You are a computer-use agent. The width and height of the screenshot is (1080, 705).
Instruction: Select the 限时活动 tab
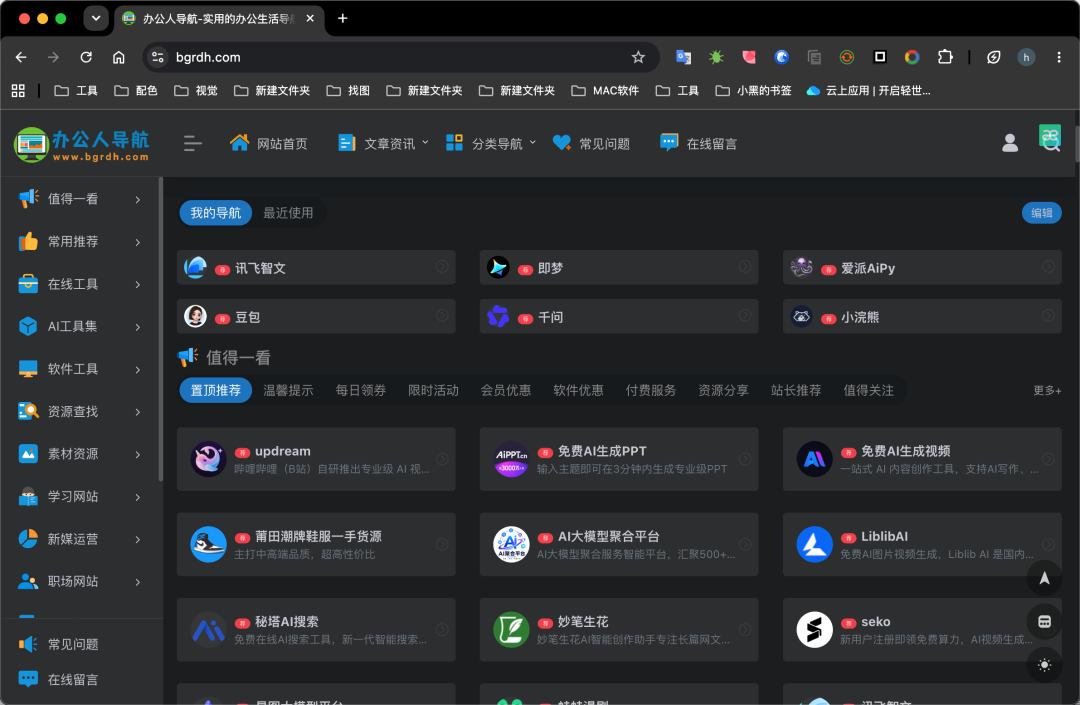click(x=433, y=390)
